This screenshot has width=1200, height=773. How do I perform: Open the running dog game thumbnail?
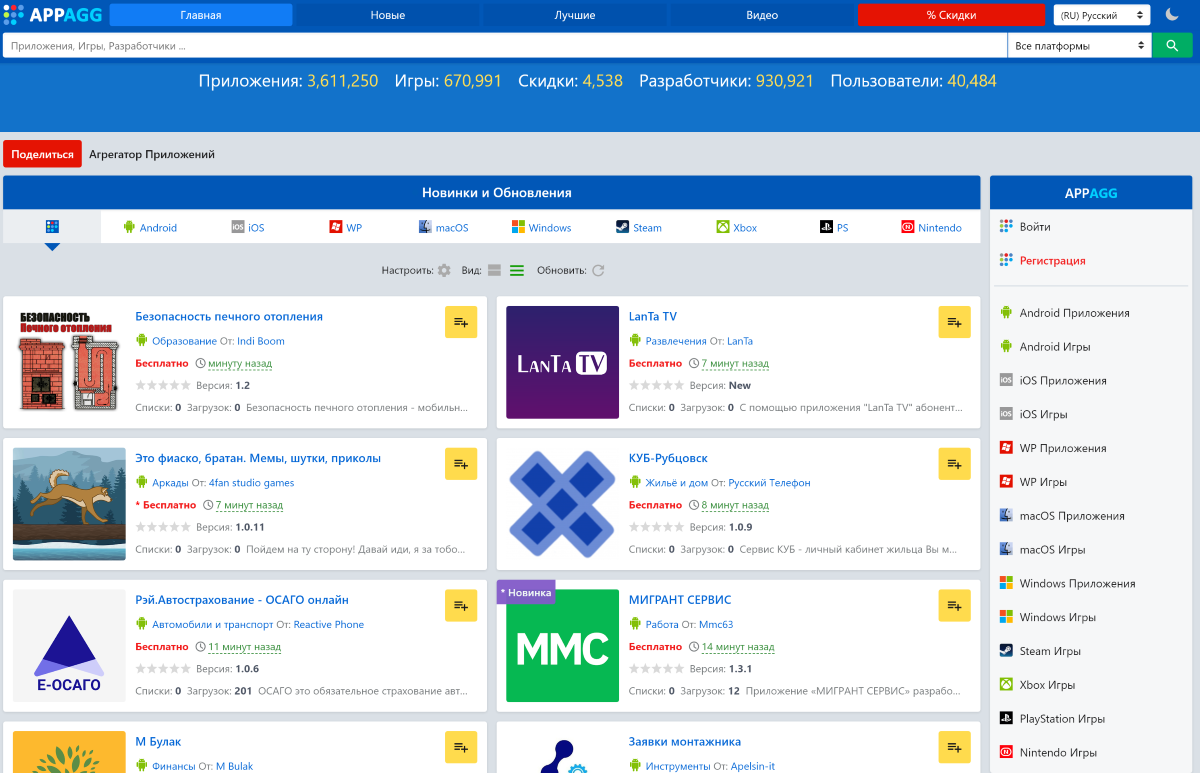pyautogui.click(x=69, y=504)
